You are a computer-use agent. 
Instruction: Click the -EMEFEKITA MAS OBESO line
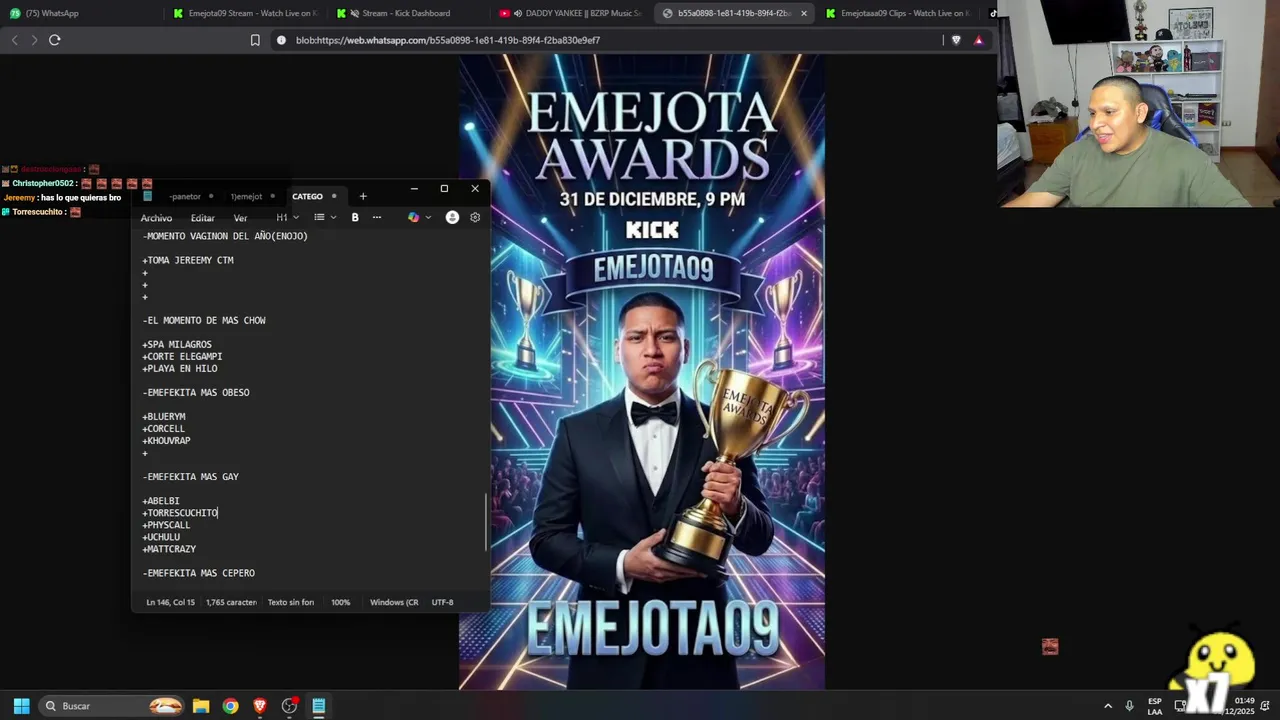pos(196,393)
